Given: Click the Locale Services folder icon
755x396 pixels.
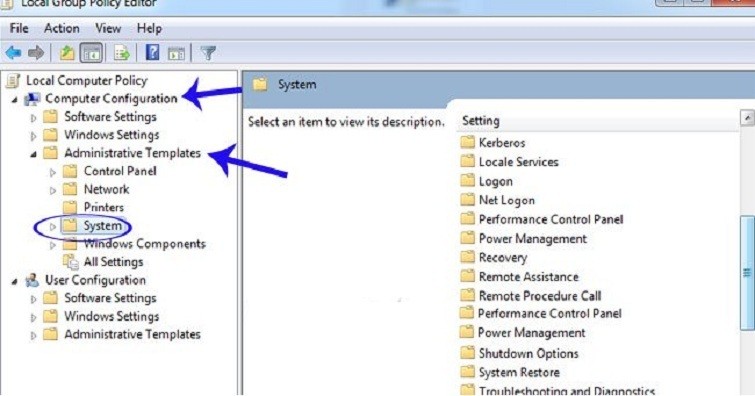Looking at the screenshot, I should (467, 161).
